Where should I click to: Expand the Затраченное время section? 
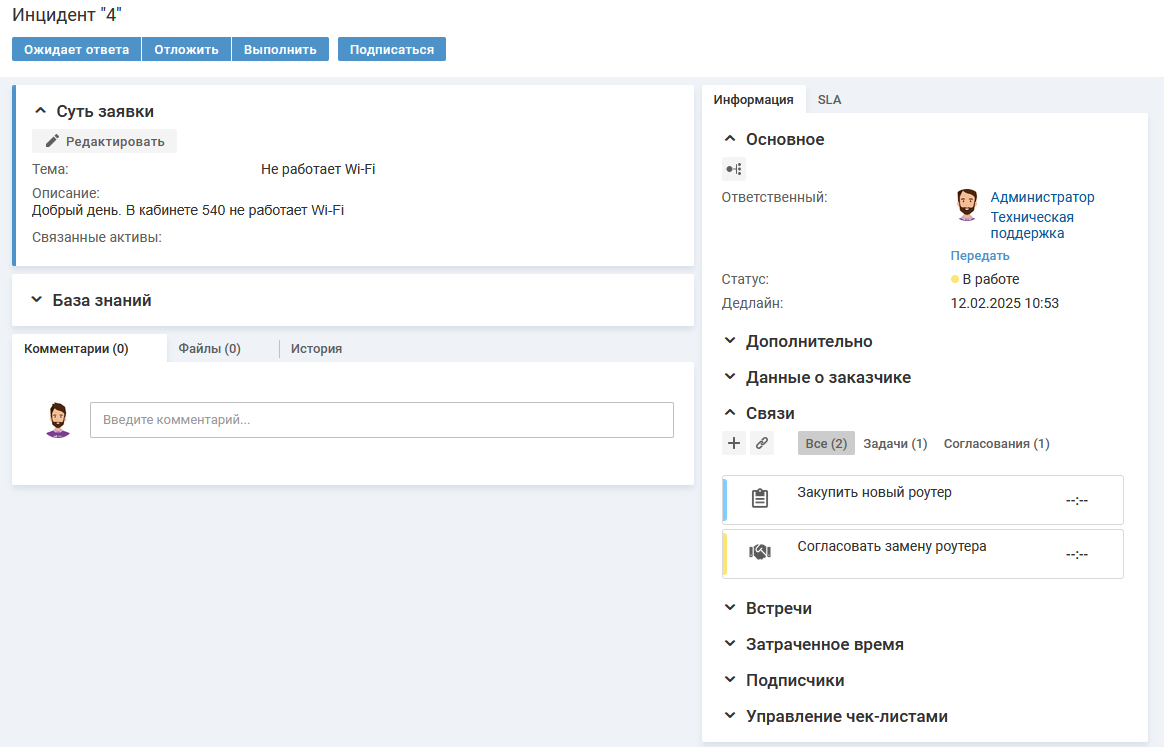pos(824,645)
